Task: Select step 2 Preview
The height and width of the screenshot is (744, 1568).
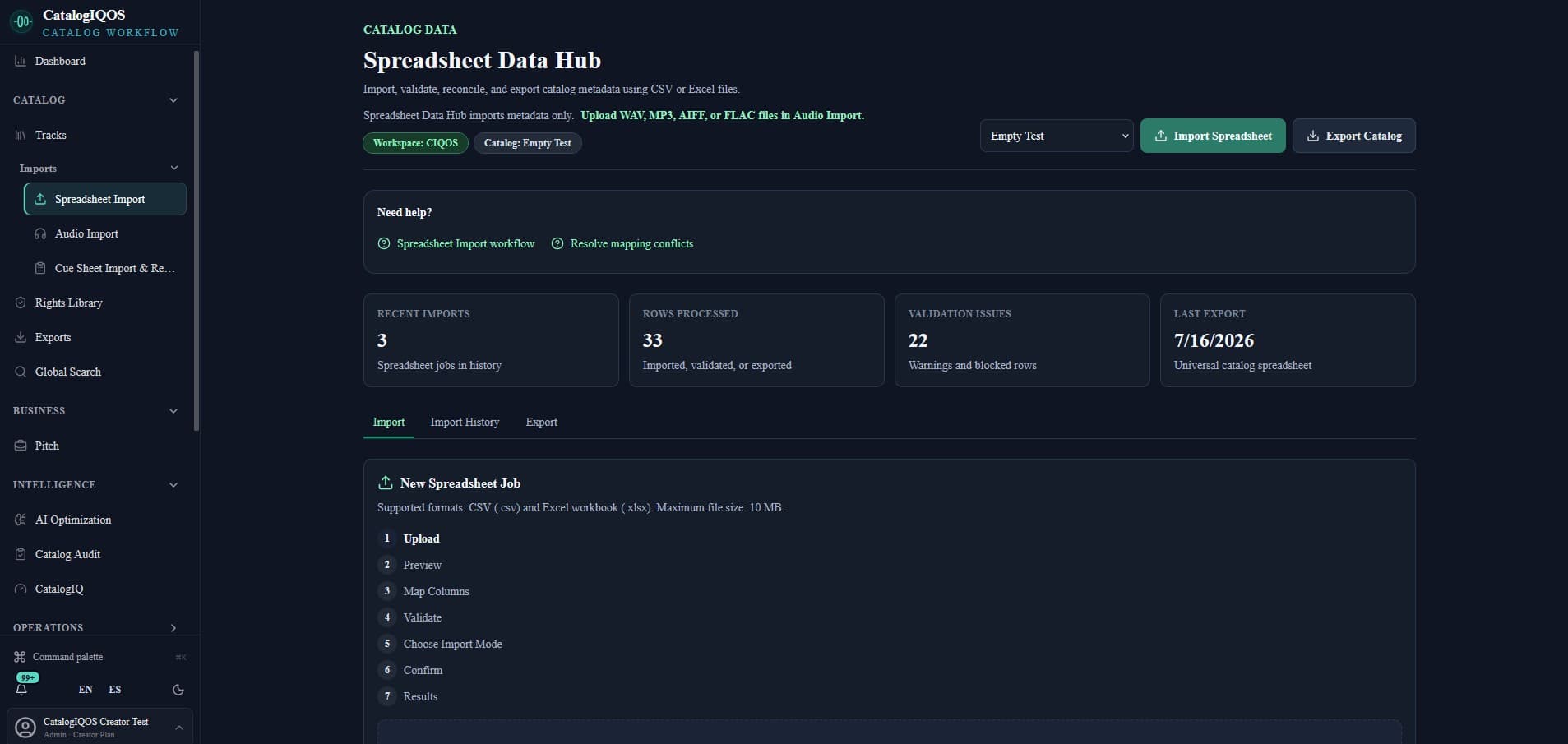Action: tap(409, 565)
